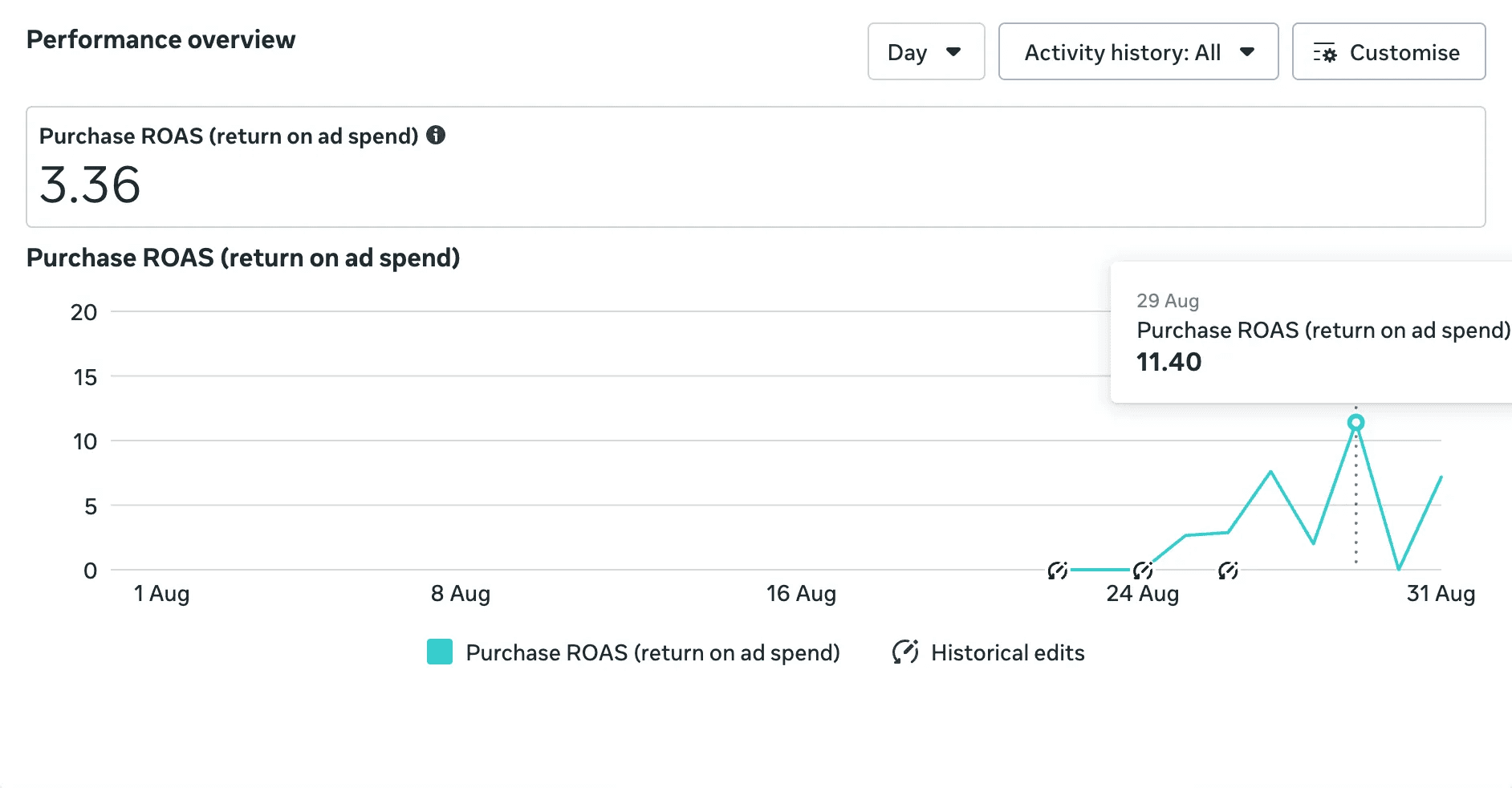1512x788 pixels.
Task: Click the Activity history dropdown caret
Action: tap(1247, 52)
